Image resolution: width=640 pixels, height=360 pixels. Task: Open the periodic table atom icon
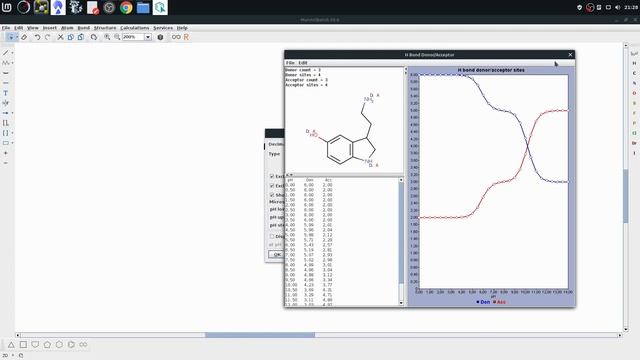point(634,53)
